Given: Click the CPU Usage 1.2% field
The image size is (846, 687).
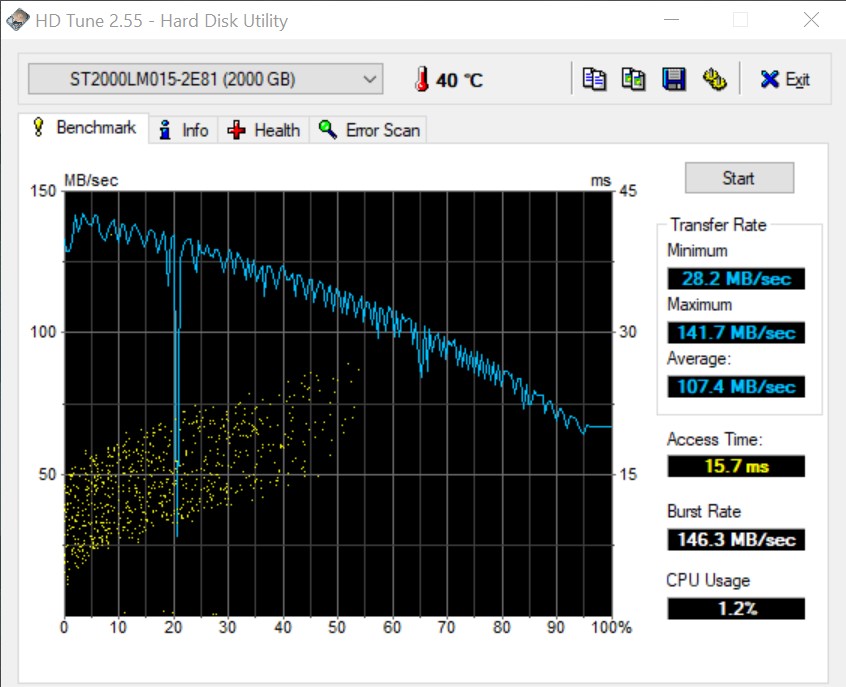Looking at the screenshot, I should point(735,608).
